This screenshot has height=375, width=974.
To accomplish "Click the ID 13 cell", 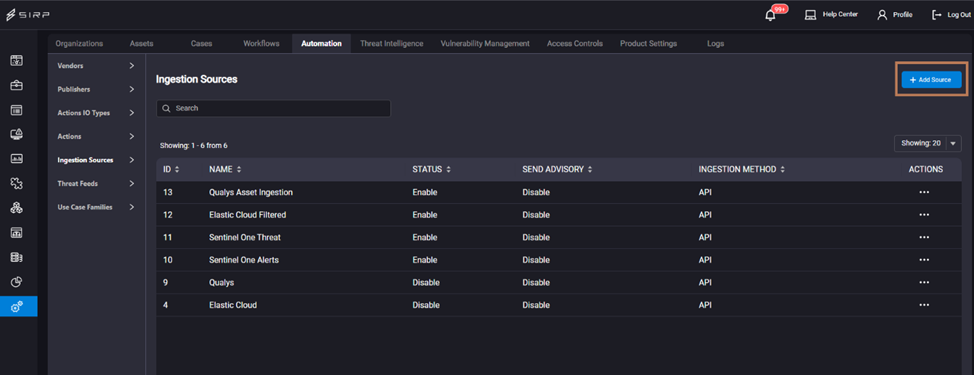I will point(167,192).
